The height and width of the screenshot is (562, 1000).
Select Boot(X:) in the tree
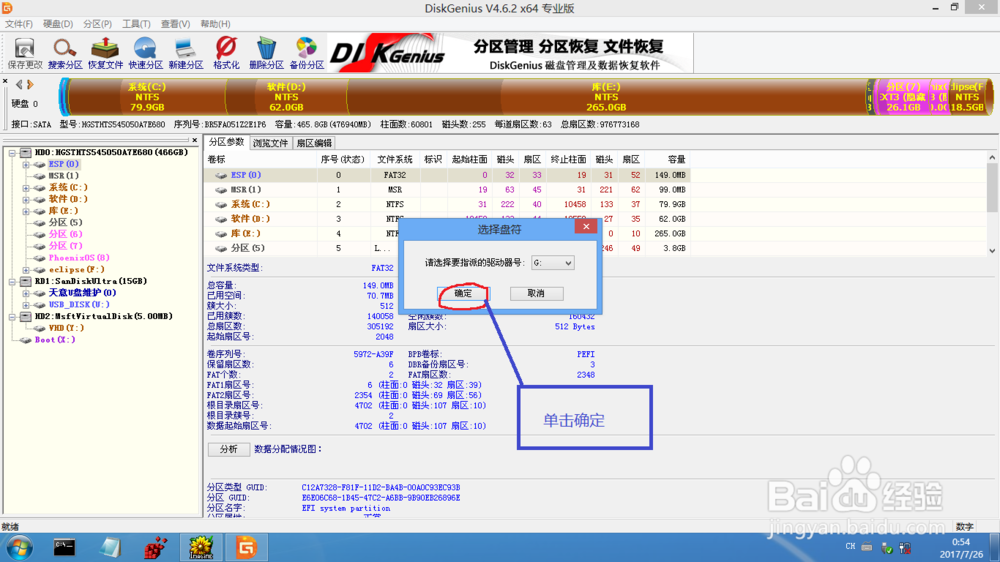point(55,340)
